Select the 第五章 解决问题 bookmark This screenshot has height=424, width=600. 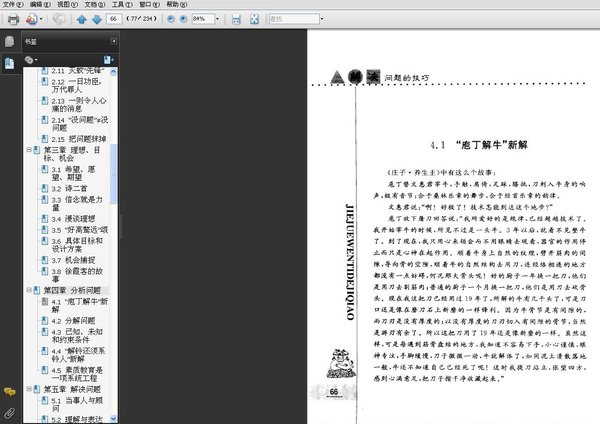[72, 389]
